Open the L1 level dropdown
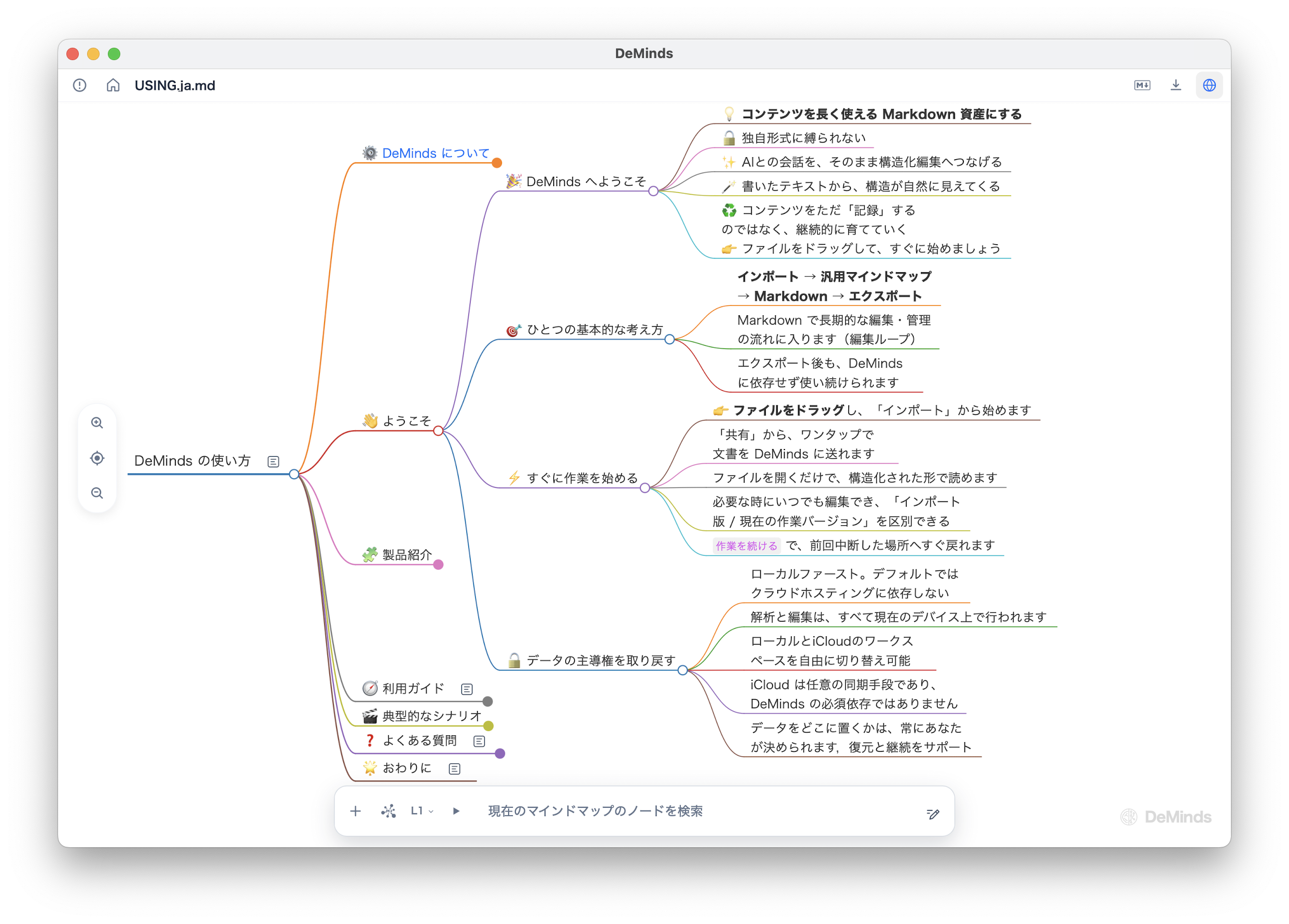The height and width of the screenshot is (924, 1289). point(422,811)
